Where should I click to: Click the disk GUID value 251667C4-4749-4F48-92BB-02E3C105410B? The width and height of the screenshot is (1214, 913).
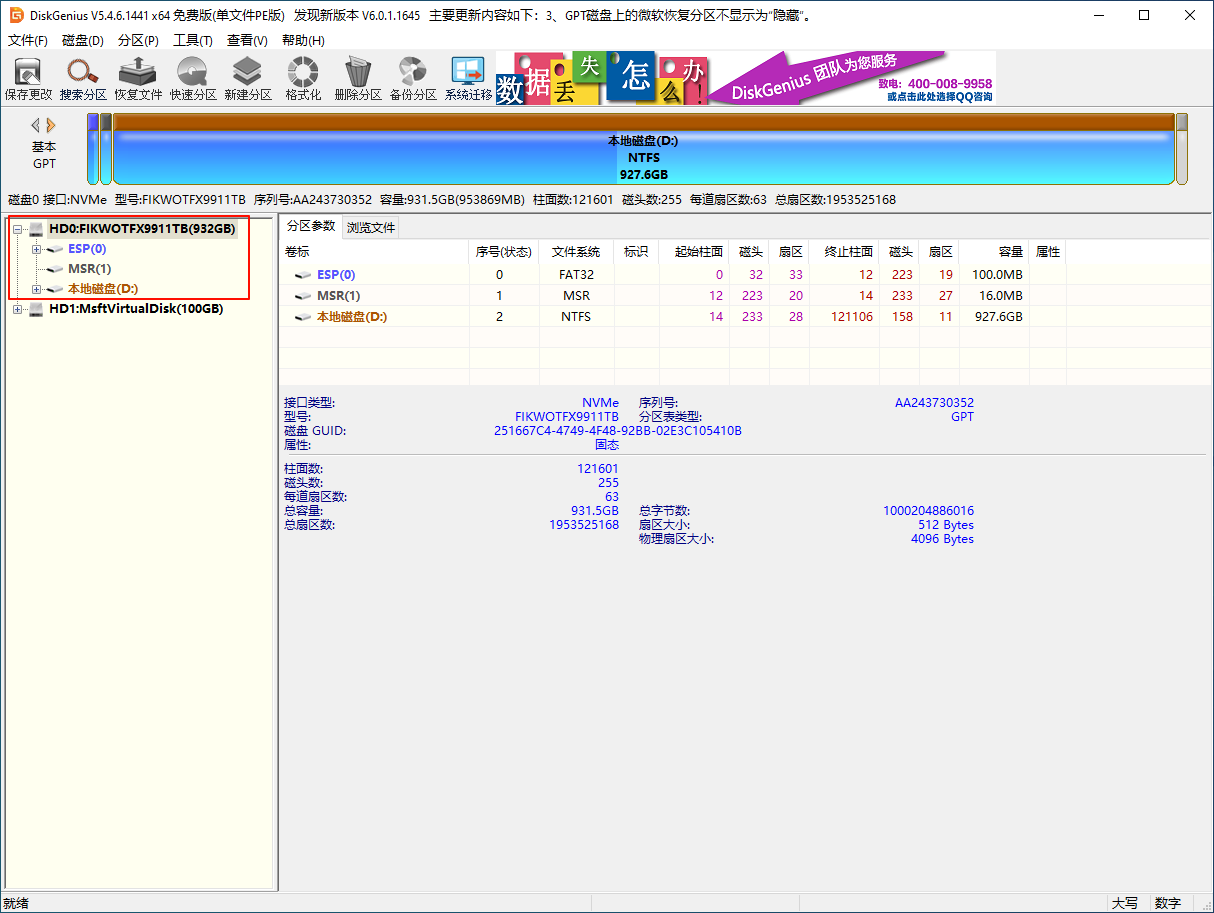[618, 431]
